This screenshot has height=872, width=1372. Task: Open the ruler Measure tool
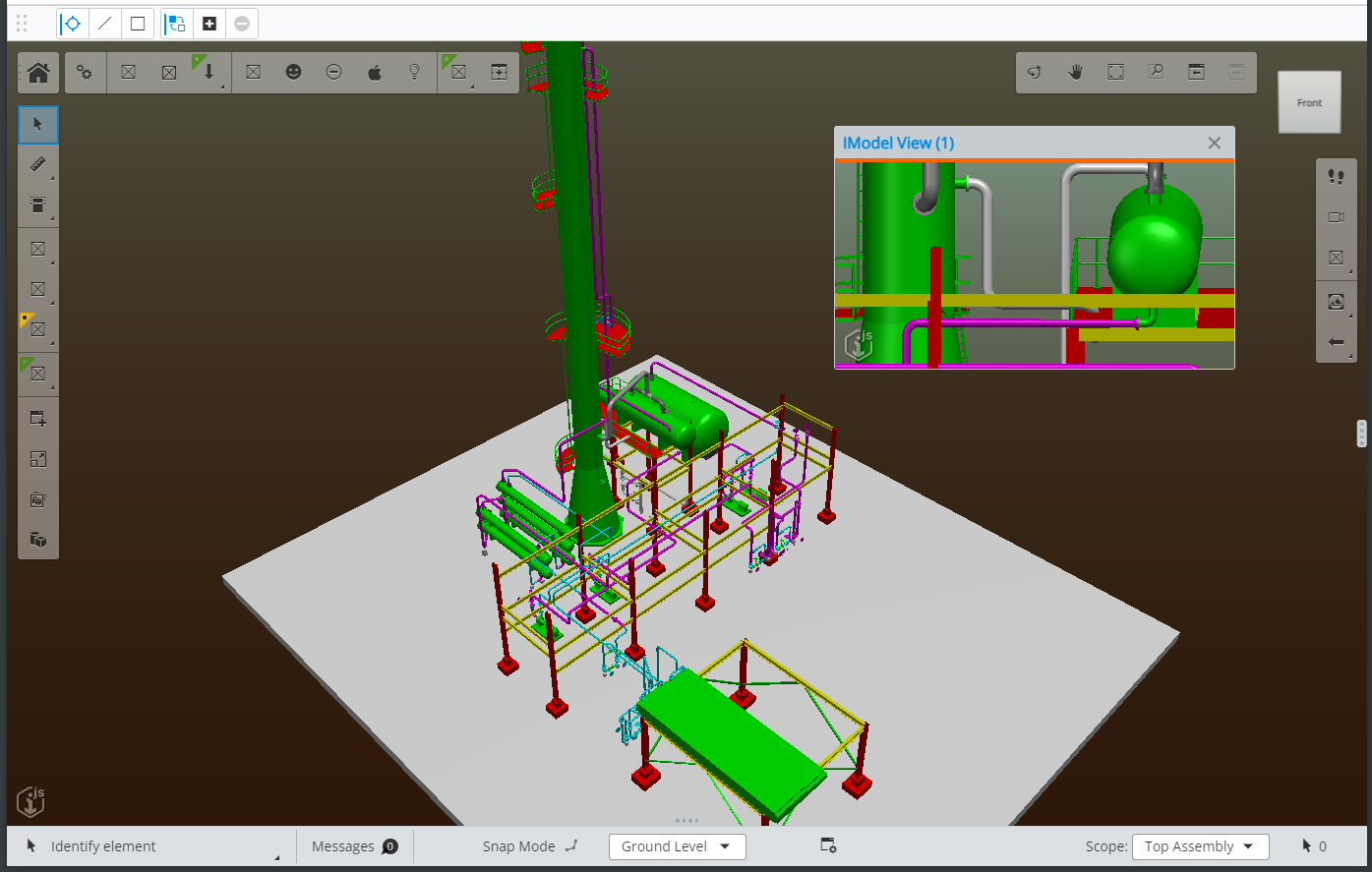click(x=38, y=164)
